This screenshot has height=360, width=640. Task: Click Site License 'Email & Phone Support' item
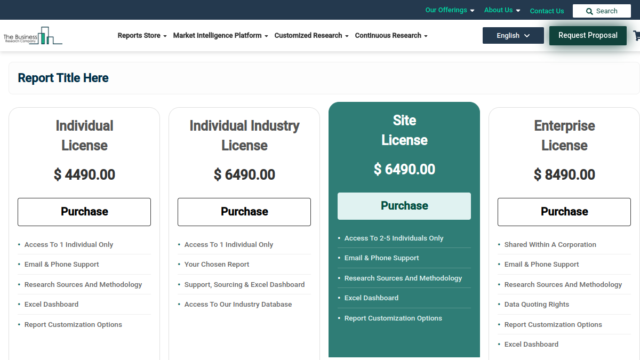pyautogui.click(x=381, y=258)
